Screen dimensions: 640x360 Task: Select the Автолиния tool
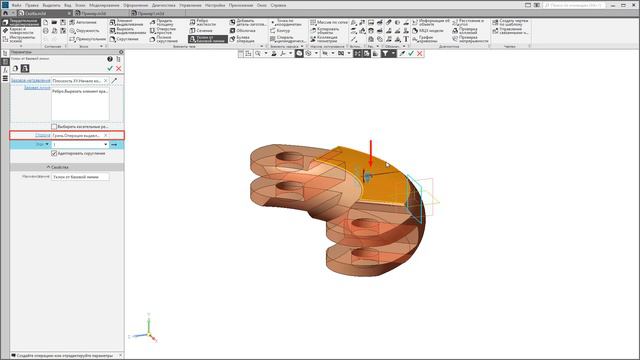[x=83, y=22]
